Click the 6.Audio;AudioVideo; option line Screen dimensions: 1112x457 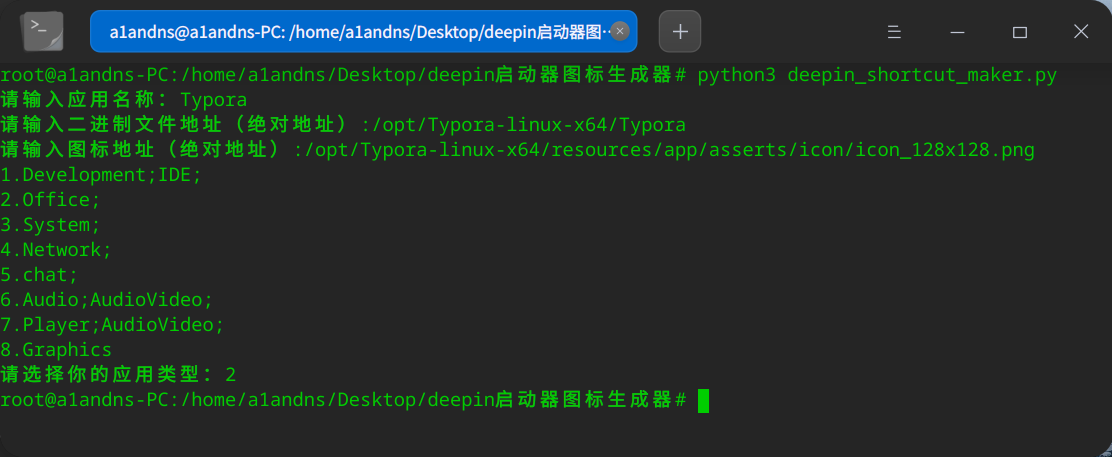click(x=106, y=300)
